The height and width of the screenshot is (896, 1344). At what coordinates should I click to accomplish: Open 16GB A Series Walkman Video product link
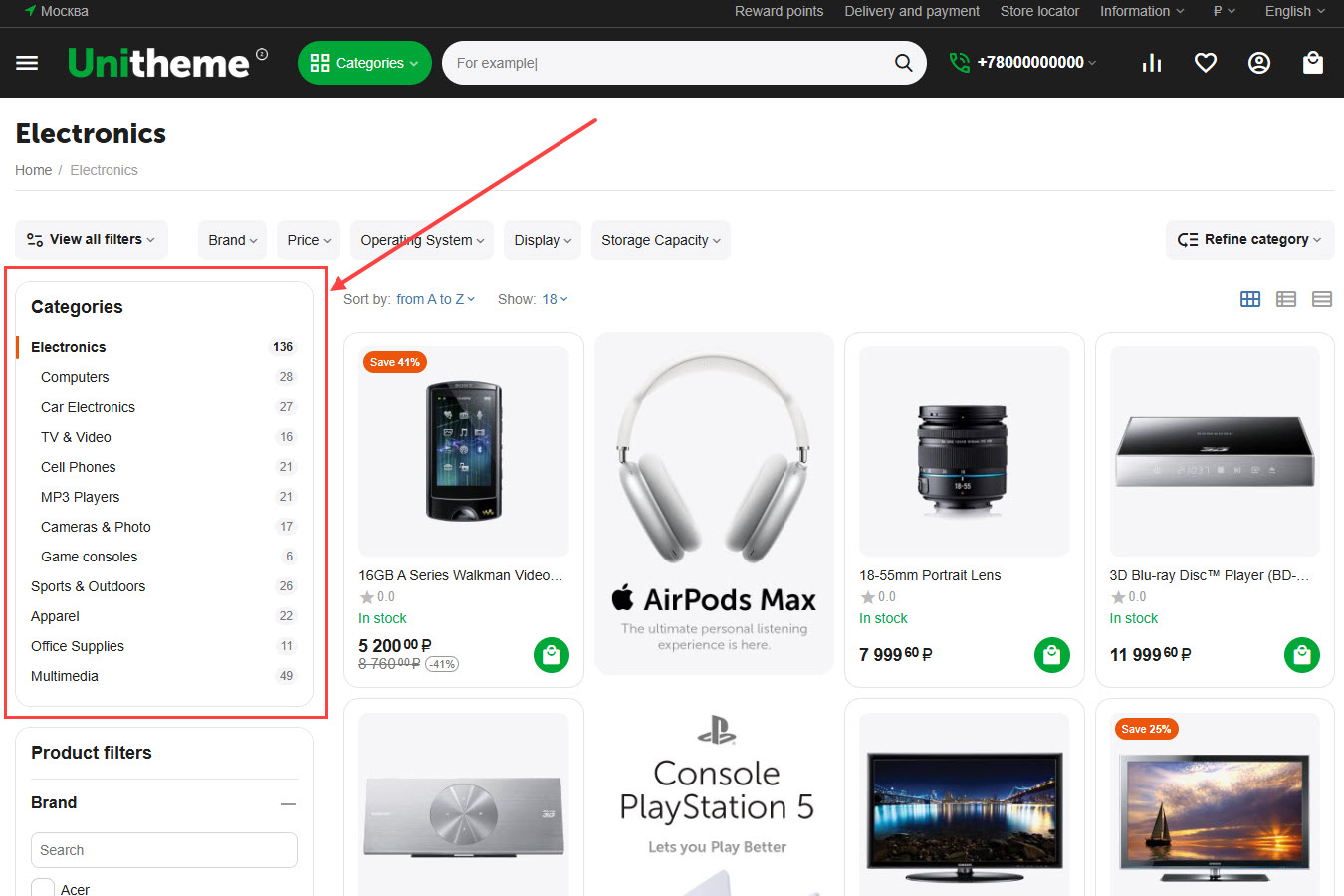[x=461, y=575]
